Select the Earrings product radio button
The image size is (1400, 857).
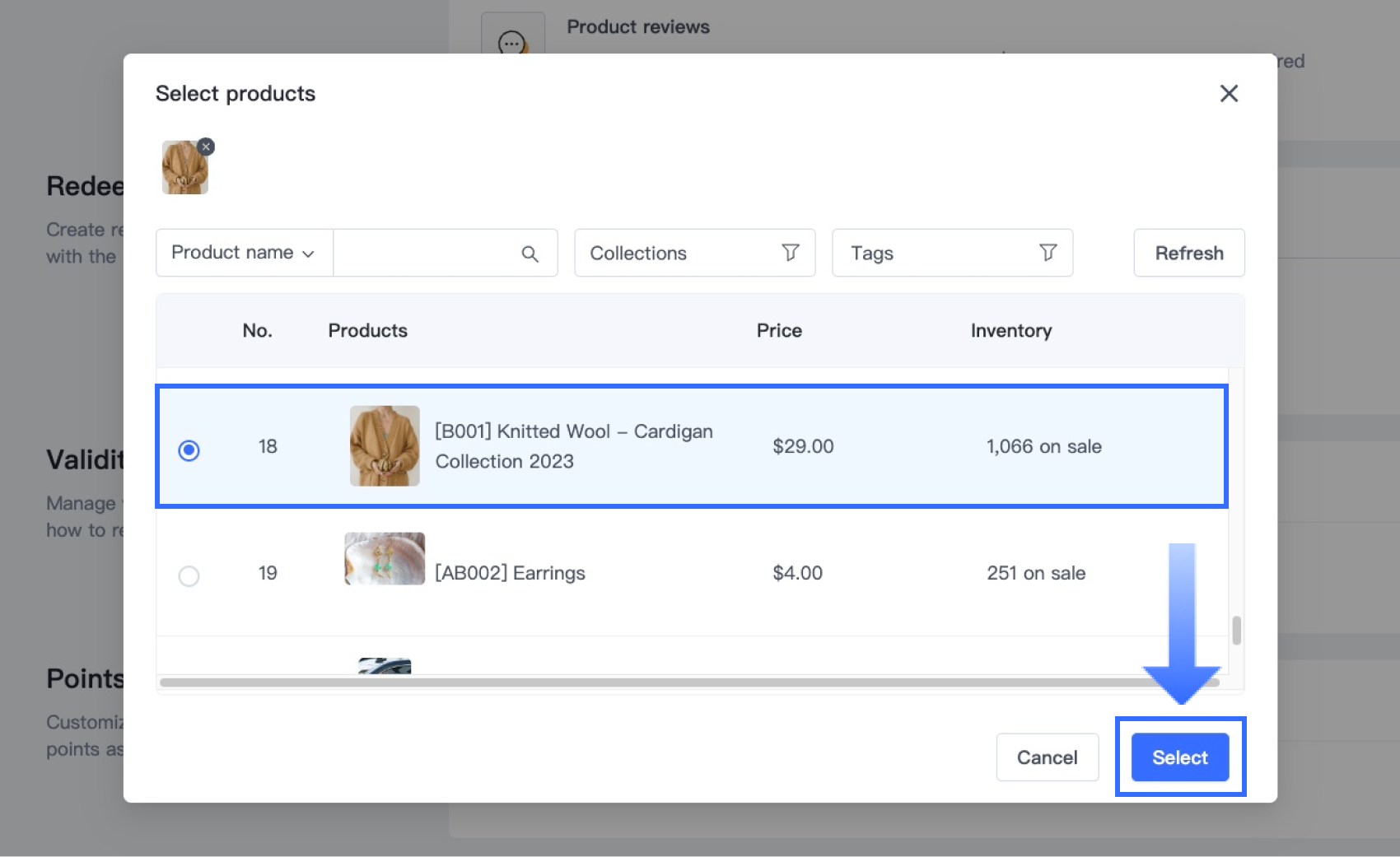(189, 575)
